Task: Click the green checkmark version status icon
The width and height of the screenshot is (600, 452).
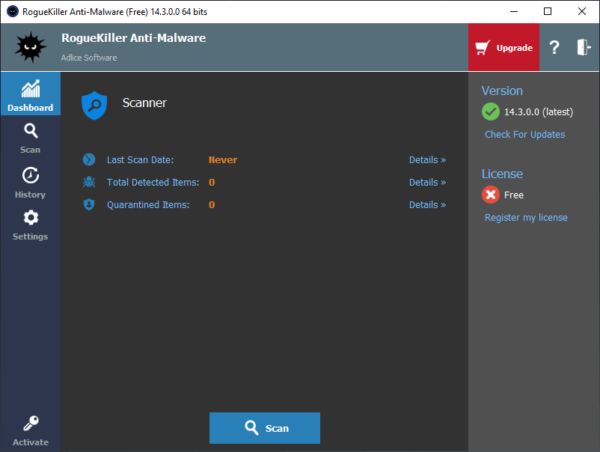Action: 491,112
